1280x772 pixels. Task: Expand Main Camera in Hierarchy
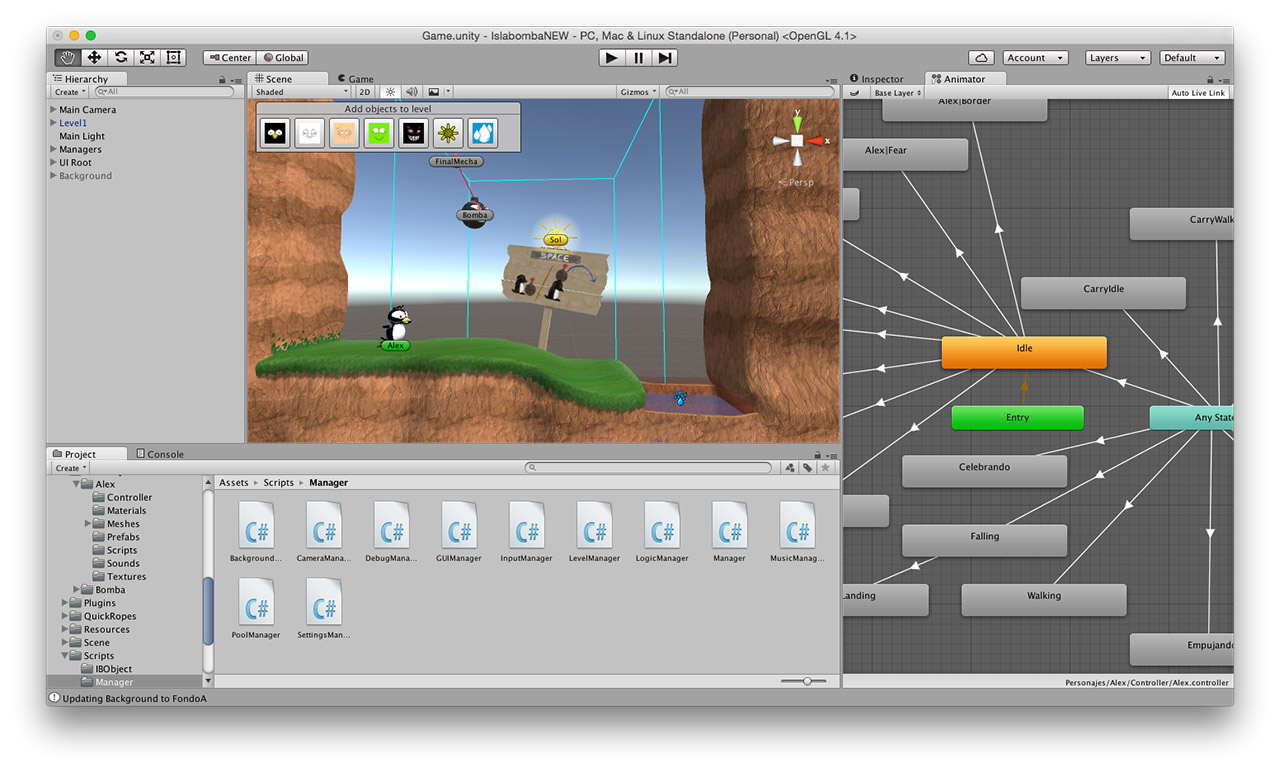pyautogui.click(x=54, y=110)
